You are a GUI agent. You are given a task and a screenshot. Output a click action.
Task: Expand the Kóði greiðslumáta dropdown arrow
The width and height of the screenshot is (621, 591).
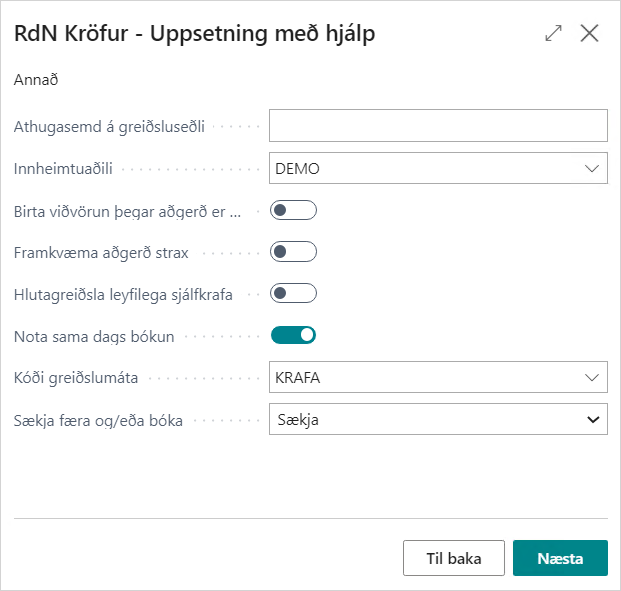(x=592, y=377)
